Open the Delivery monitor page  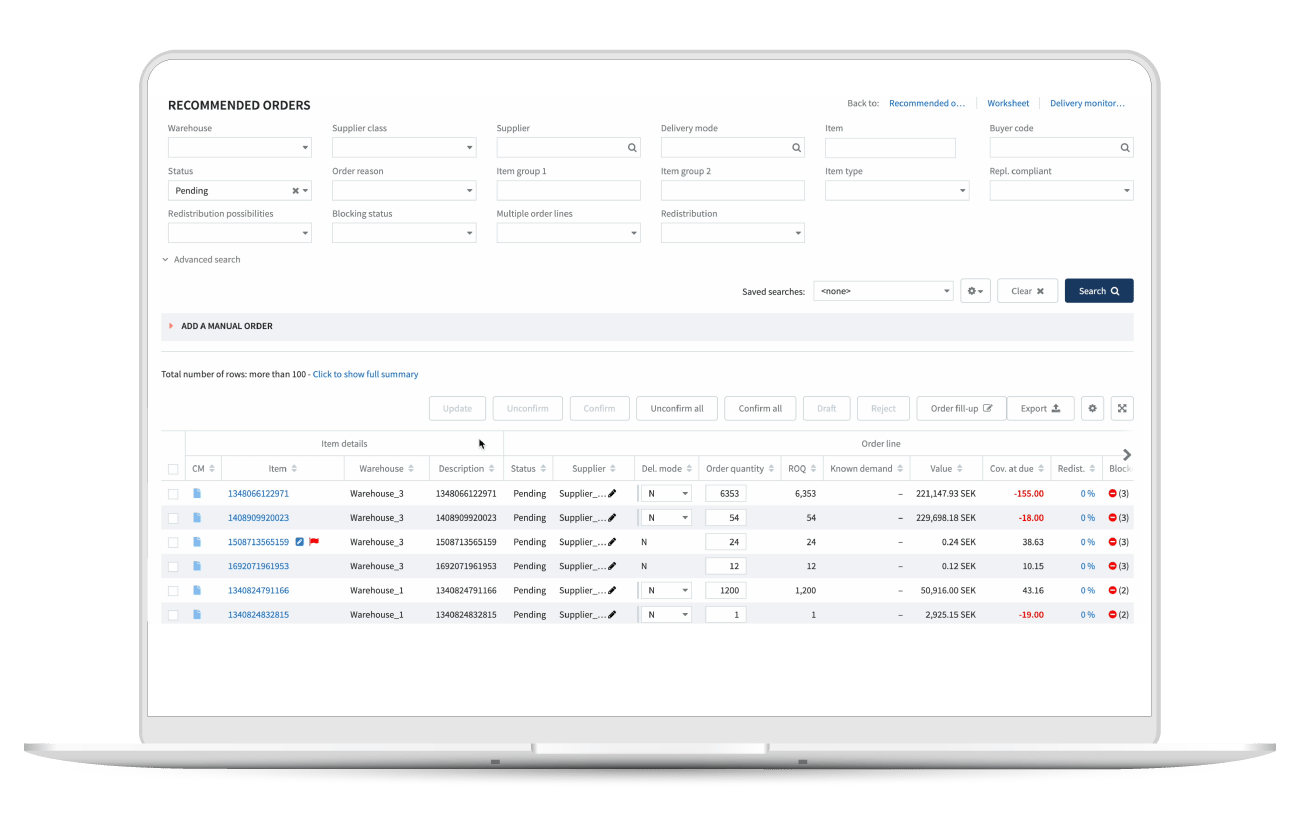coord(1087,102)
